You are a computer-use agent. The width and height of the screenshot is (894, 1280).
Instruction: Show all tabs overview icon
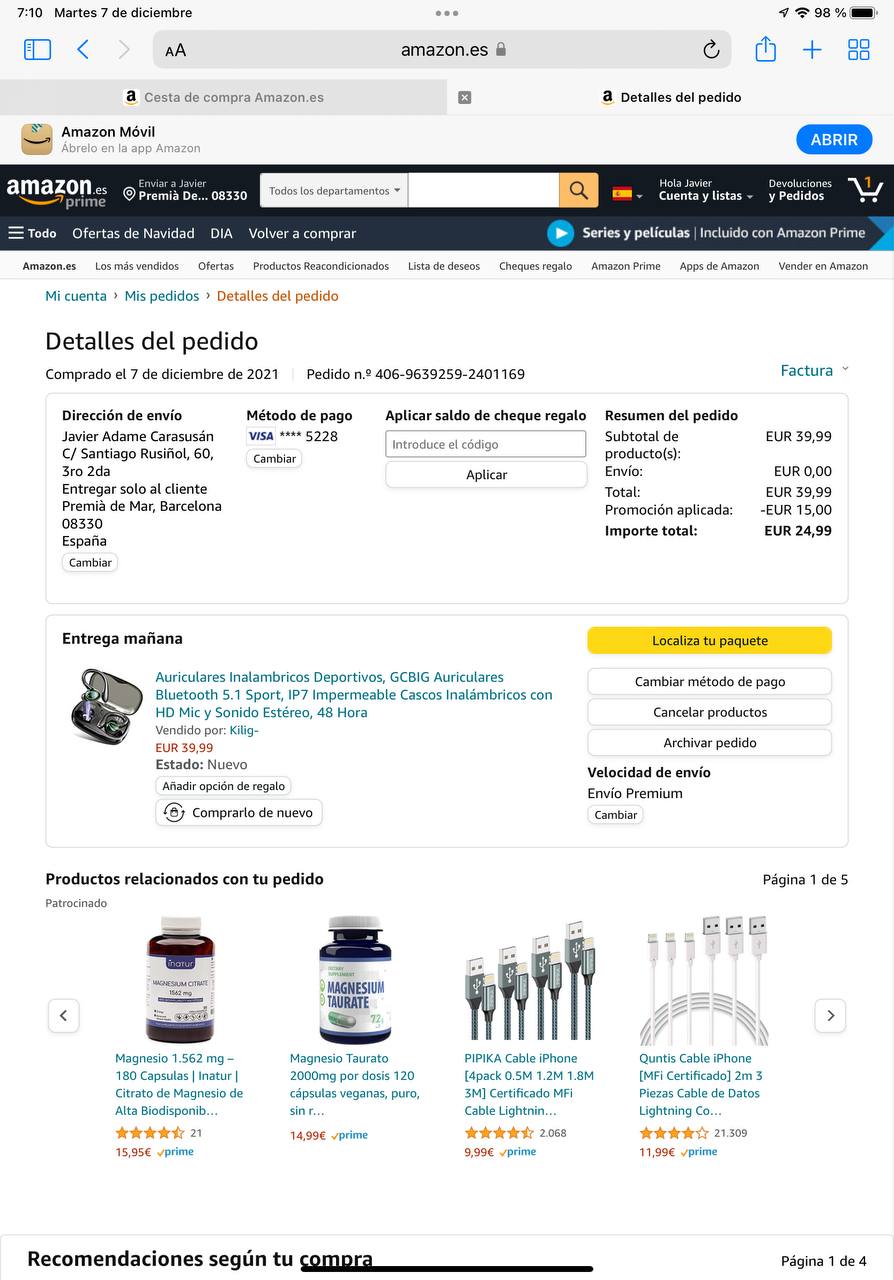coord(859,50)
